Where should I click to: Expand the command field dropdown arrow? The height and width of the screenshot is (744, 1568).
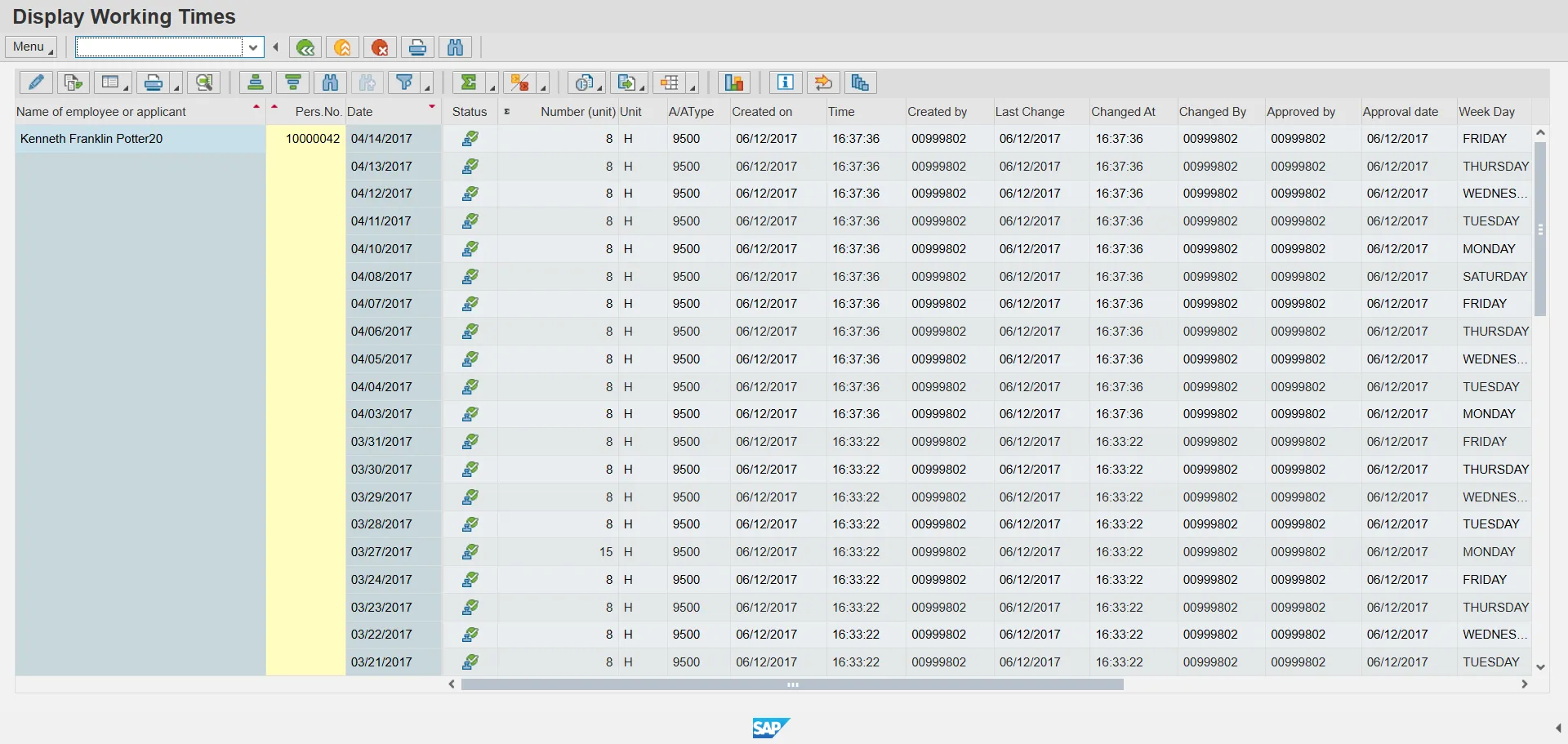pos(253,47)
